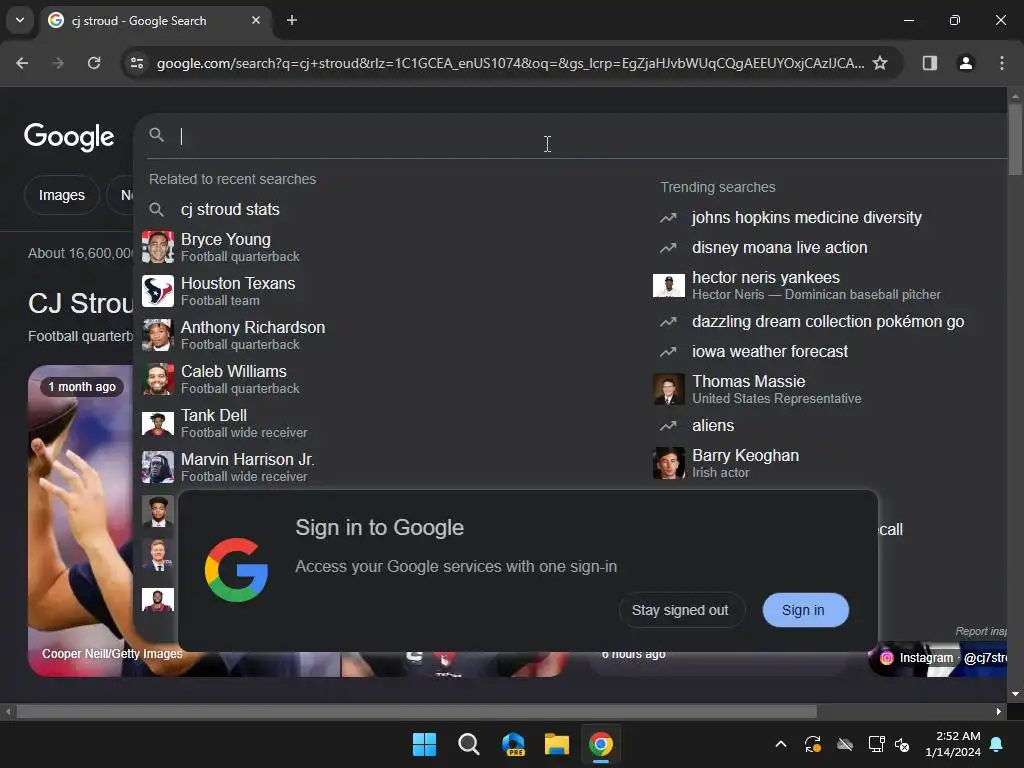Click the magnifier icon in the search box
This screenshot has height=768, width=1024.
click(x=157, y=135)
